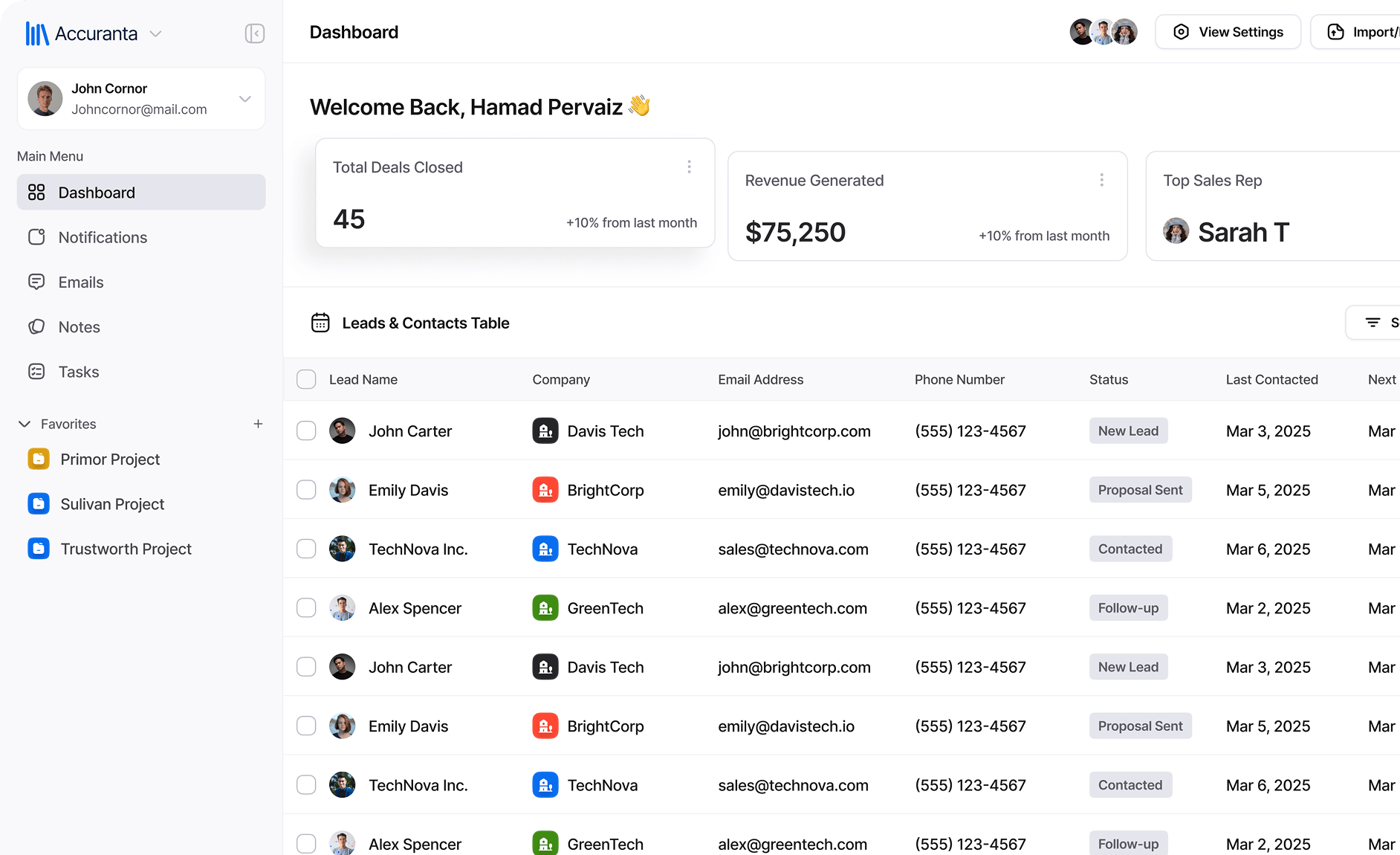Open options menu on Total Deals Closed card
The height and width of the screenshot is (855, 1400).
pos(689,167)
